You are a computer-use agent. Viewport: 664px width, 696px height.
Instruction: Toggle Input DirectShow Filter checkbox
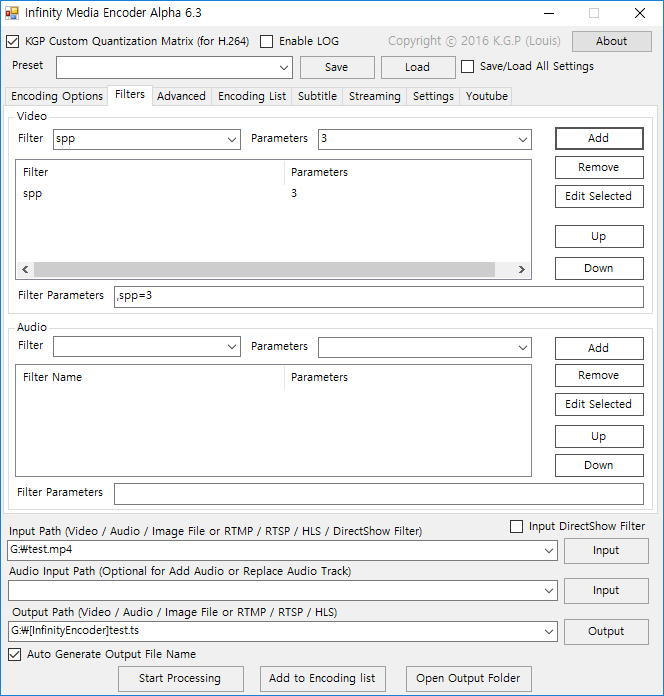516,526
